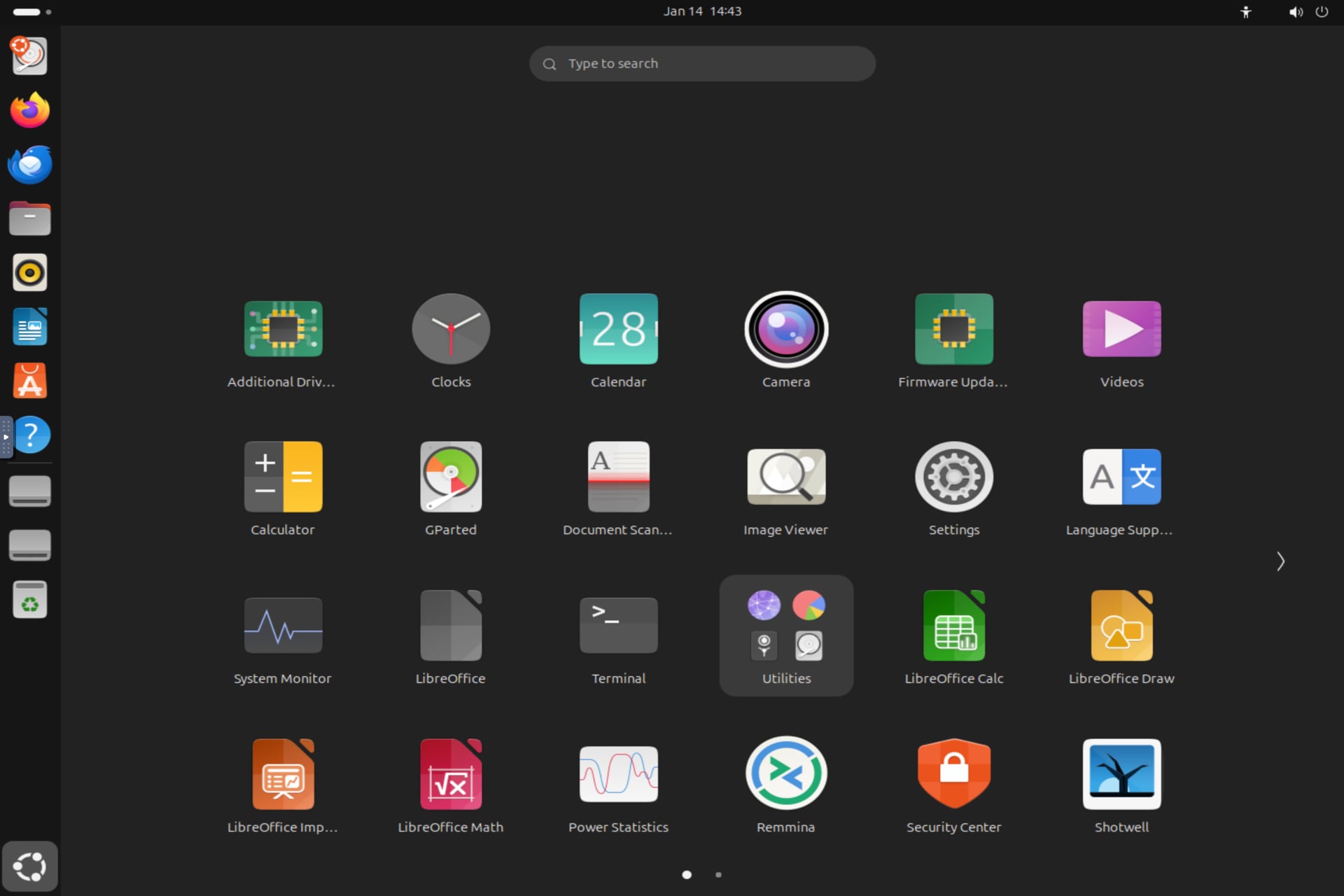This screenshot has width=1344, height=896.
Task: Open LibreOffice Start Center
Action: coord(451,638)
